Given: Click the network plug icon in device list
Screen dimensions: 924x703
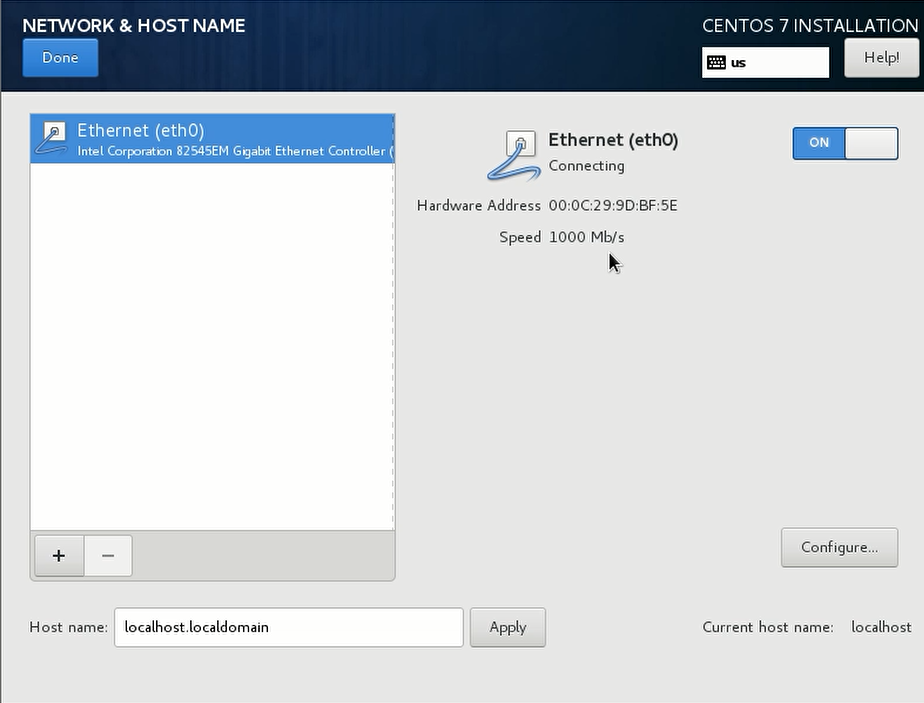Looking at the screenshot, I should click(53, 139).
